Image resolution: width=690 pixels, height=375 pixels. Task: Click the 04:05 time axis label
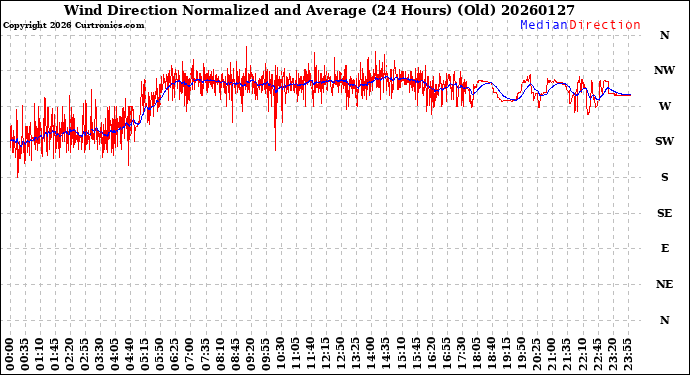tap(115, 355)
